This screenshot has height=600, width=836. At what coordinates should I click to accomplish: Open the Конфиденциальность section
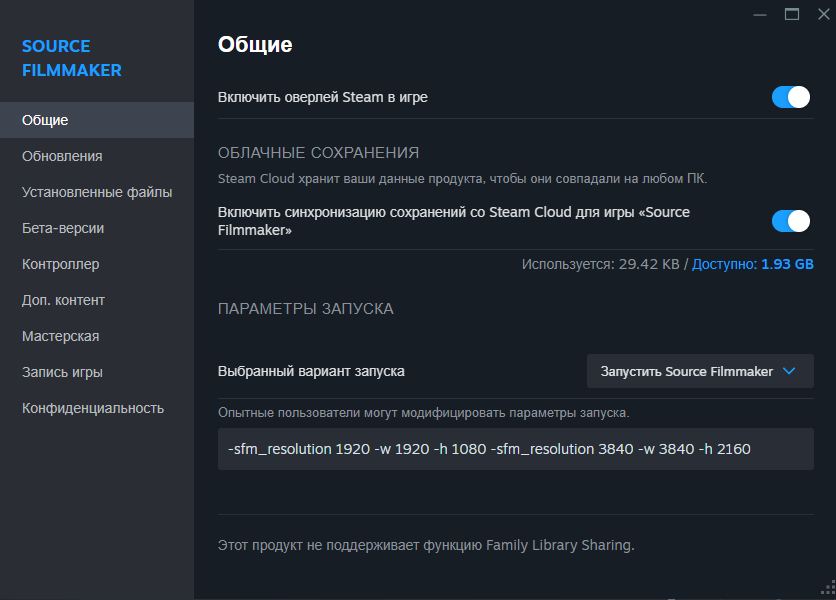point(97,408)
